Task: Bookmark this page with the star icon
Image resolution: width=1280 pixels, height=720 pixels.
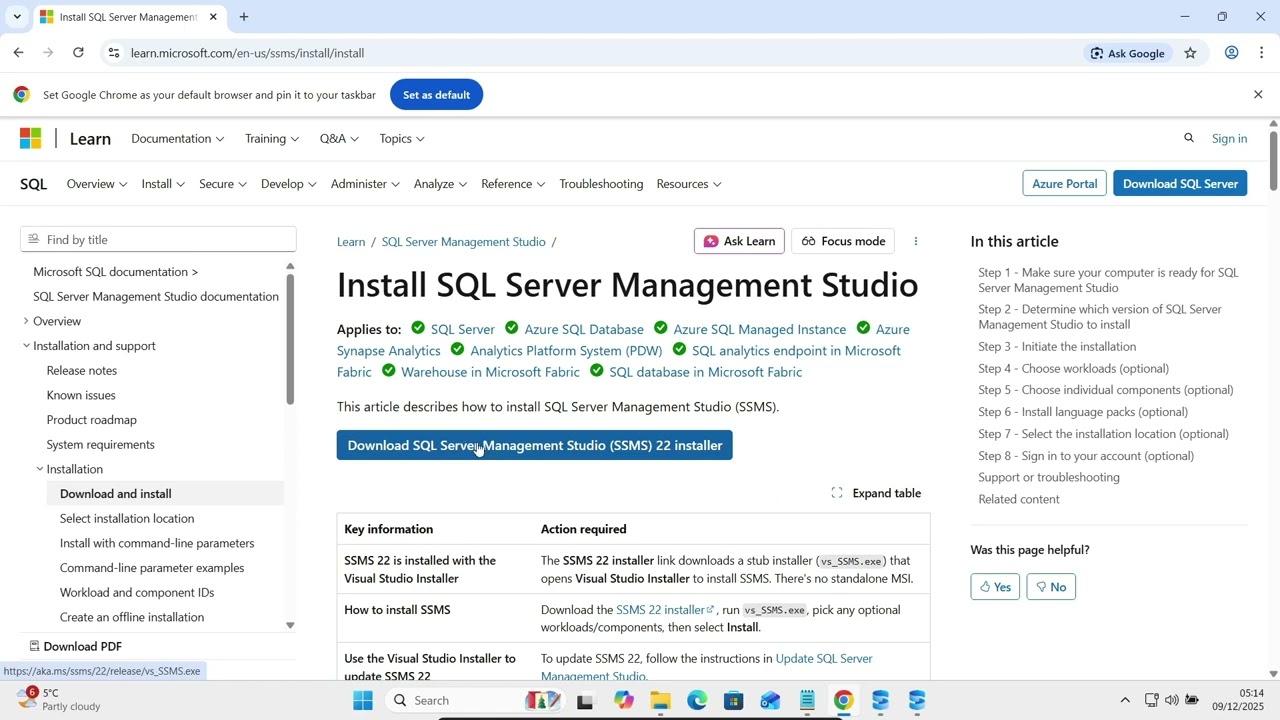Action: pos(1190,53)
